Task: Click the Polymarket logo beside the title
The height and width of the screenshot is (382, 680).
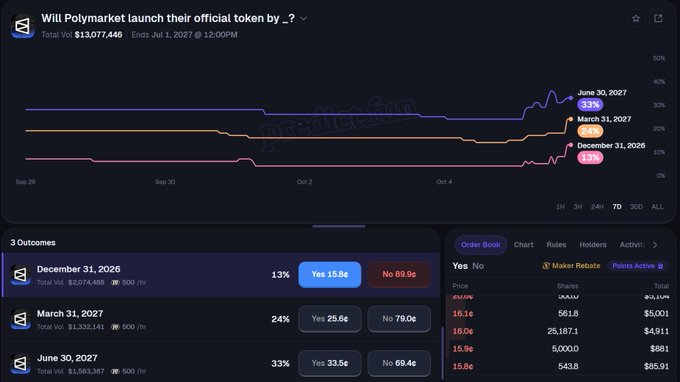Action: coord(23,26)
